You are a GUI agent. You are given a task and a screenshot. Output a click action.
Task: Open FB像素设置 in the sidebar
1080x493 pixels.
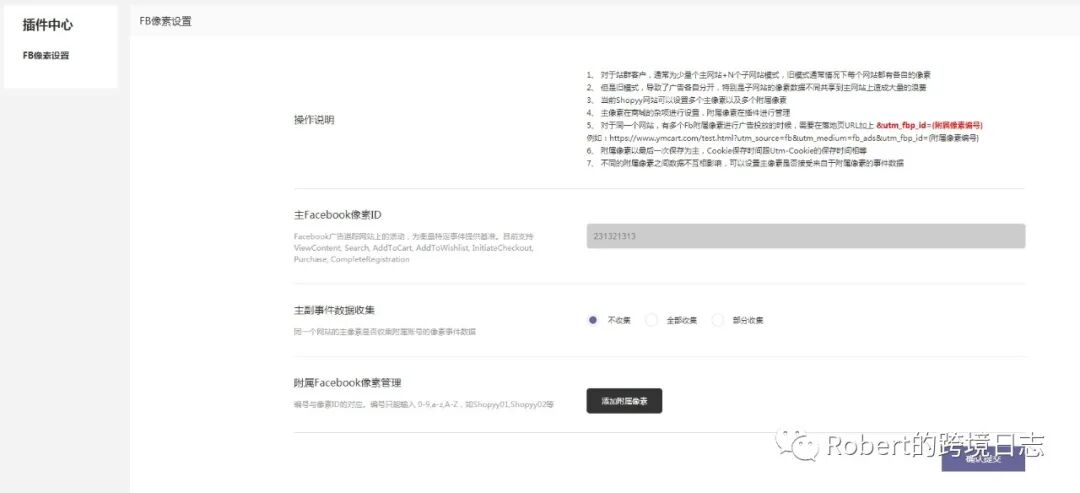coord(46,56)
